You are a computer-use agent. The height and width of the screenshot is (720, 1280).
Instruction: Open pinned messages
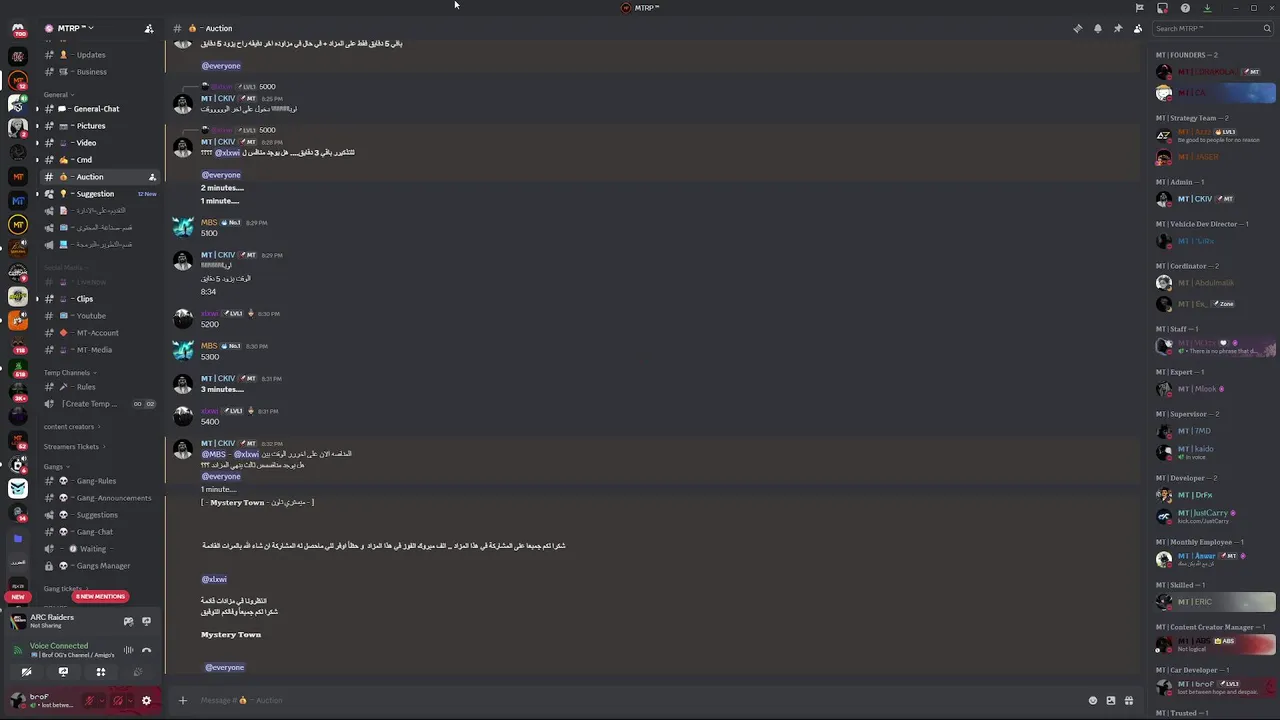click(x=1118, y=29)
